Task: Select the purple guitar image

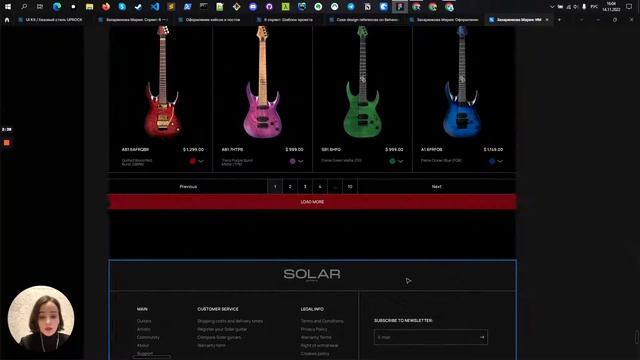Action: coord(262,82)
